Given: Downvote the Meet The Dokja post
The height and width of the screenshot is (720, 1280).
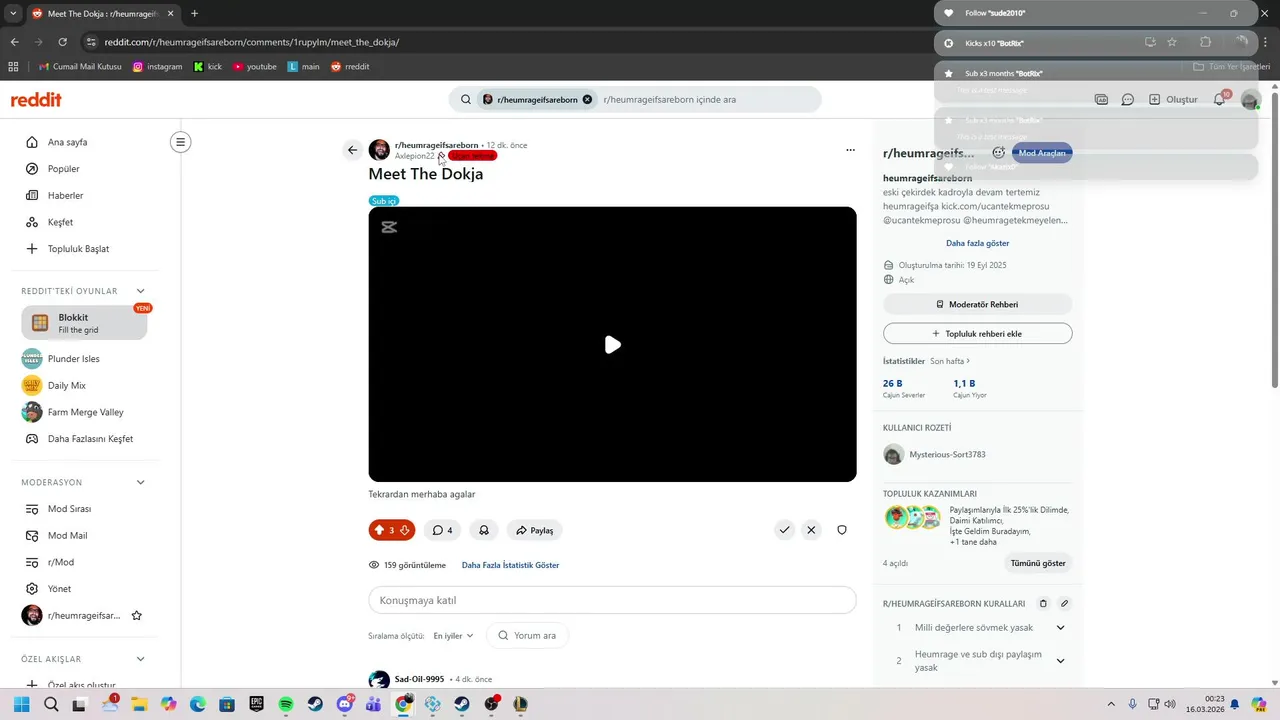Looking at the screenshot, I should pyautogui.click(x=405, y=530).
